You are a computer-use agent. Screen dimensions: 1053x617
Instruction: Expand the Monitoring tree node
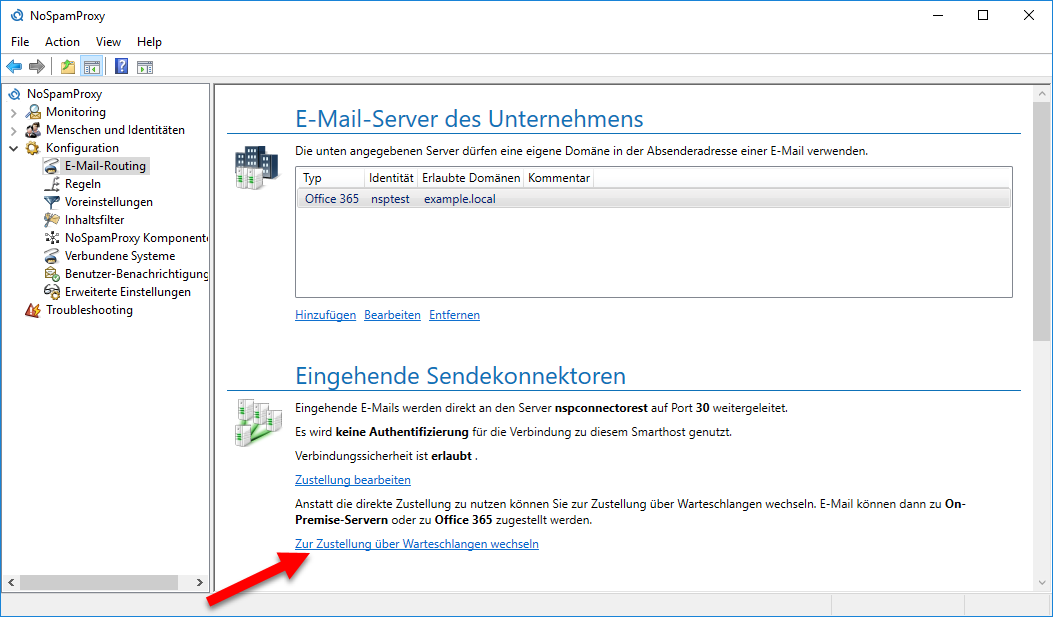[14, 112]
